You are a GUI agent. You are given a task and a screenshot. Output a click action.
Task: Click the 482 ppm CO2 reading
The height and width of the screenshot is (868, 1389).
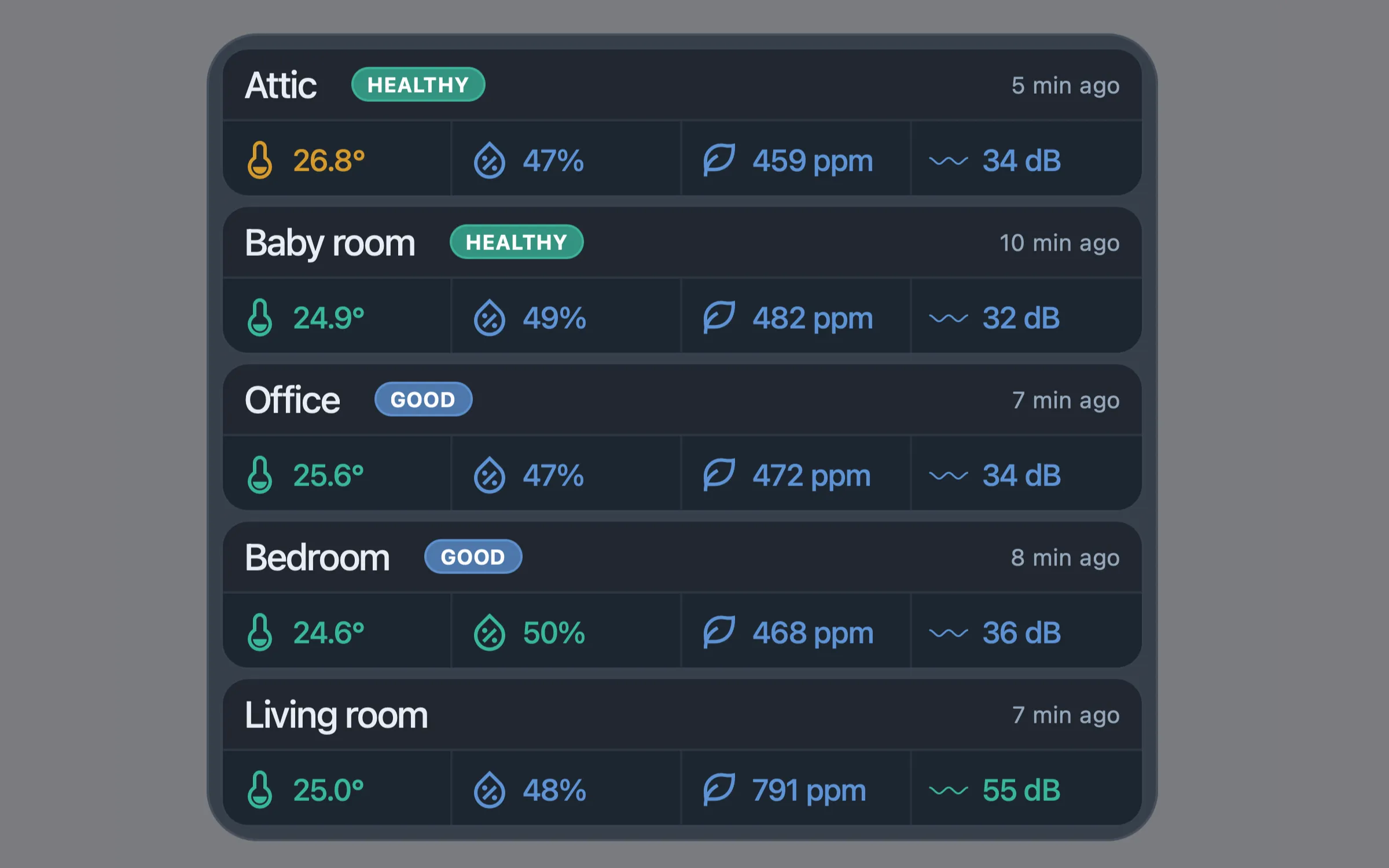click(813, 319)
